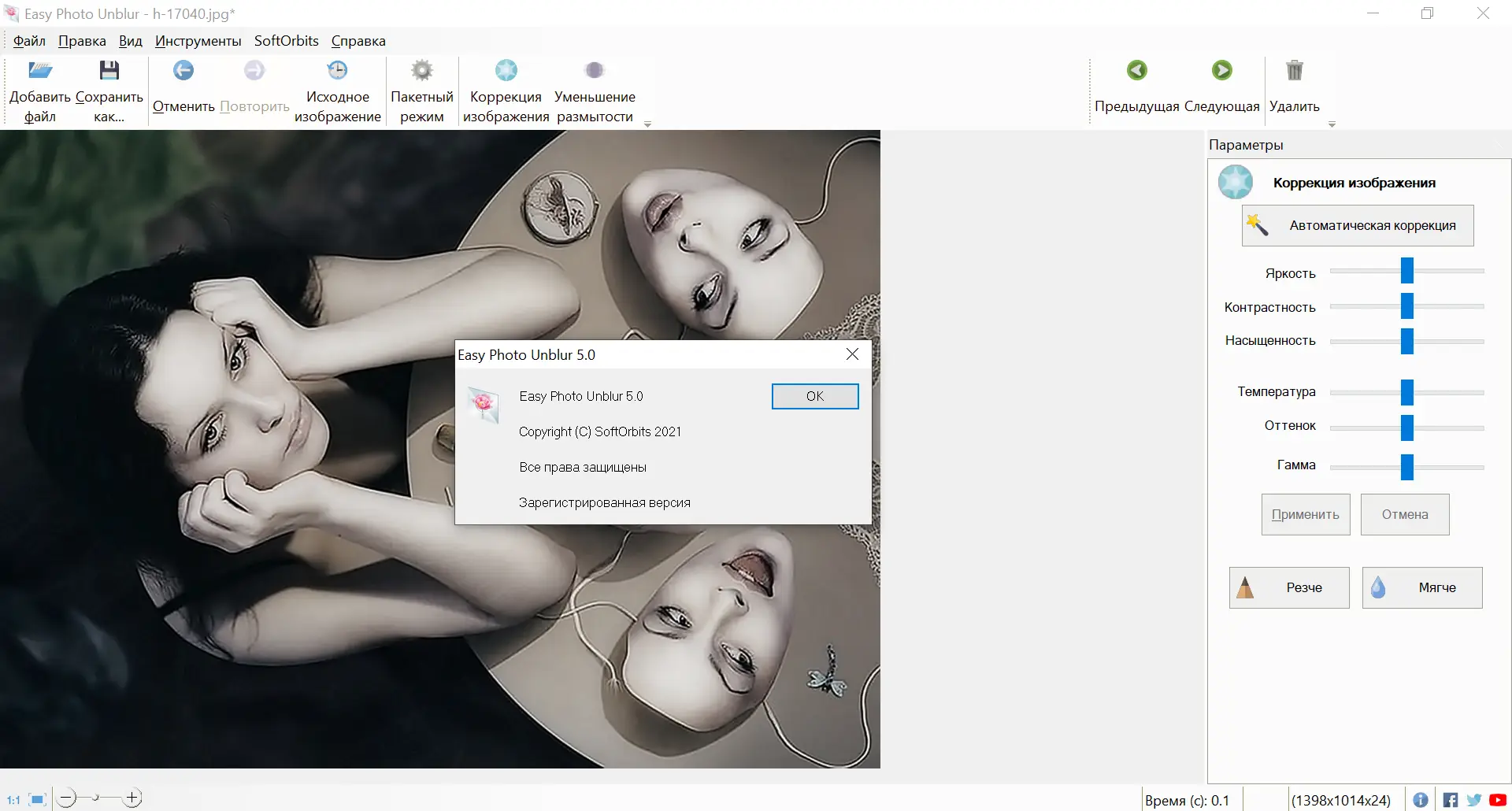Click the Add file folder icon
This screenshot has height=811, width=1512.
tap(40, 71)
